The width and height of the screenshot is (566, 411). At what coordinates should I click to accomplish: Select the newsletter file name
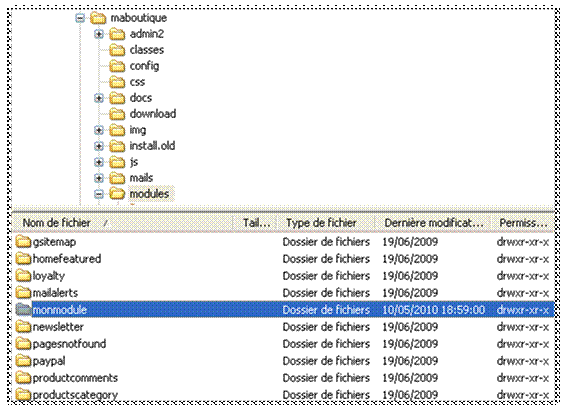click(58, 327)
